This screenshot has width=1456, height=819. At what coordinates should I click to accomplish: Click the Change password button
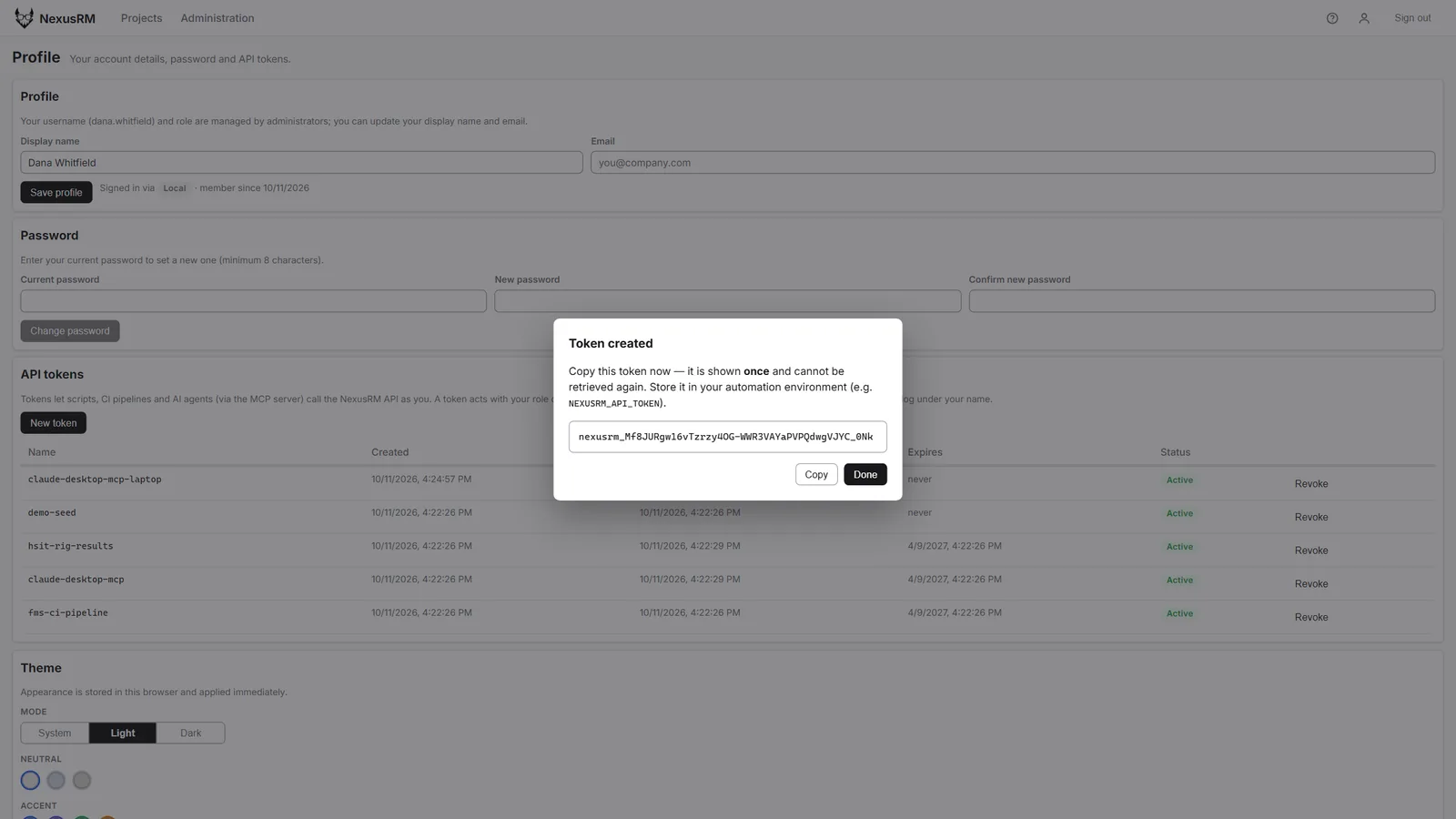point(70,331)
